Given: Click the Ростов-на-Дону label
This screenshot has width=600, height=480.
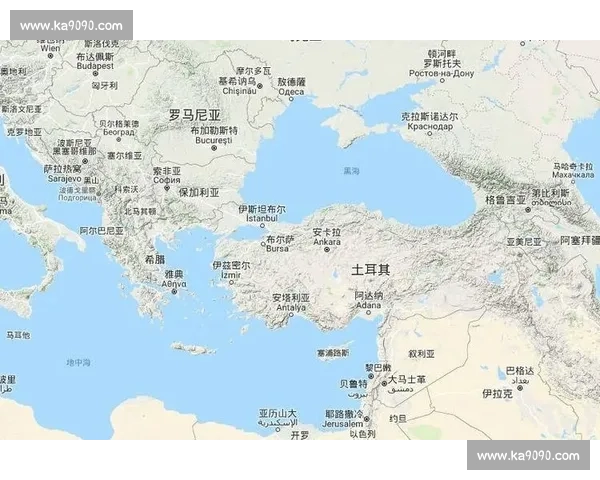Looking at the screenshot, I should 442,73.
